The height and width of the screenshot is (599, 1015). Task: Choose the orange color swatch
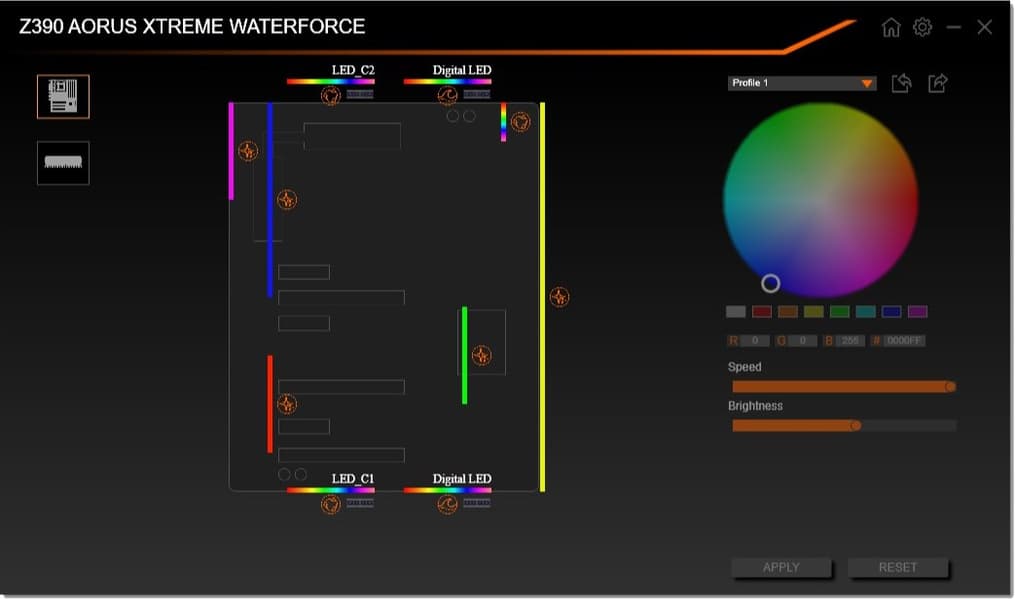point(788,311)
